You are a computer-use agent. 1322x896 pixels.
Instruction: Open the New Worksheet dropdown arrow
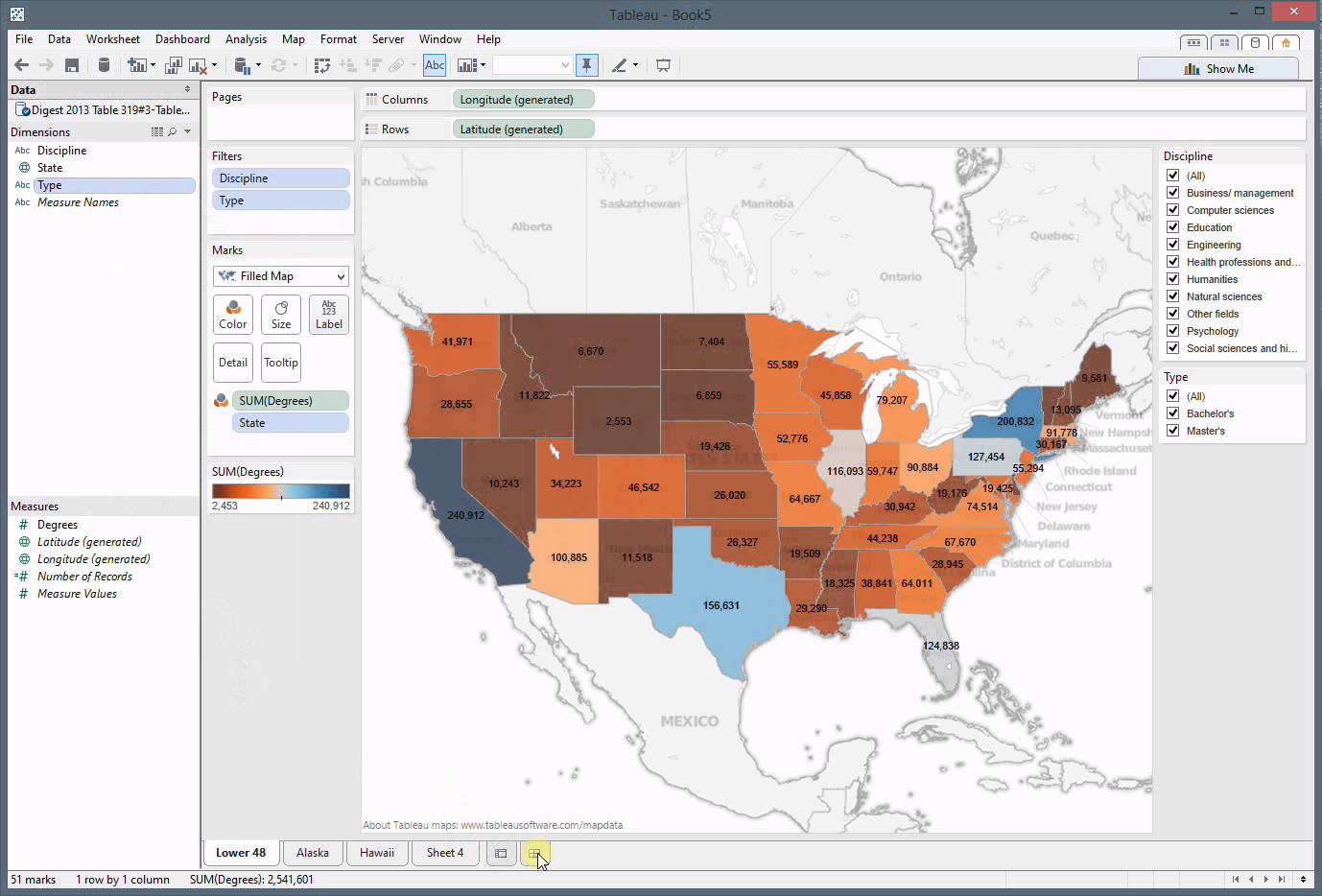(x=153, y=65)
